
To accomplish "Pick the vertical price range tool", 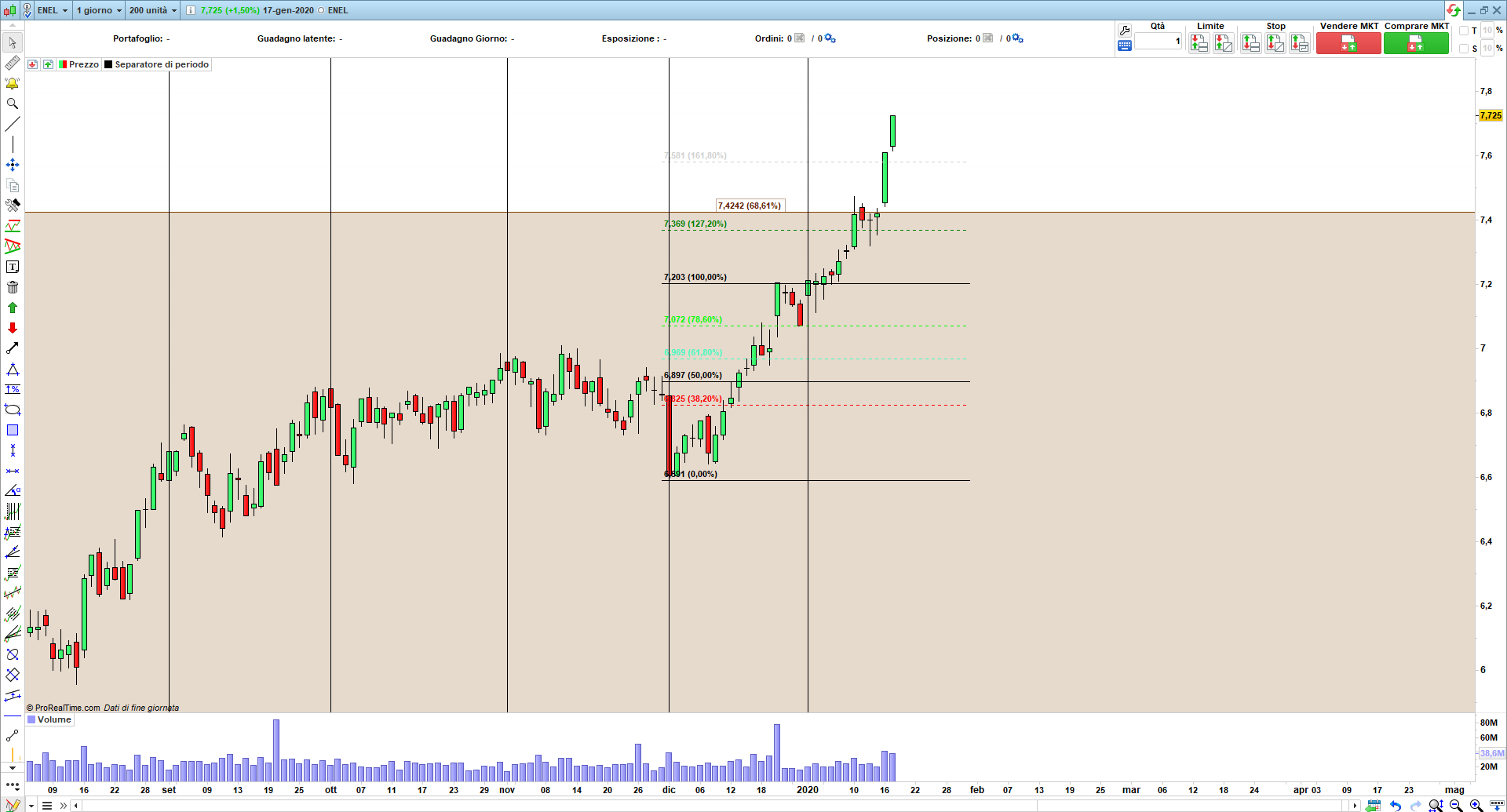I will click(13, 450).
